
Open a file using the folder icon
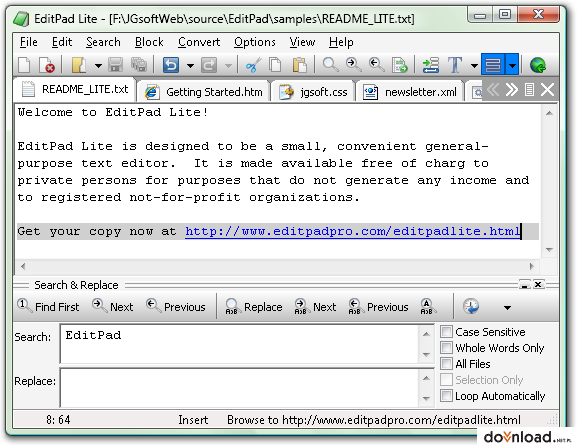[79, 65]
